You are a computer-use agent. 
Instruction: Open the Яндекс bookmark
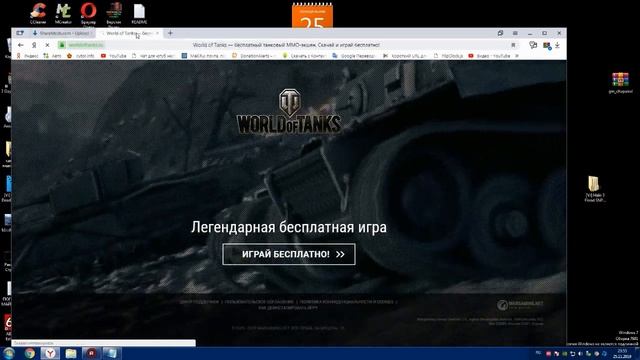click(27, 56)
